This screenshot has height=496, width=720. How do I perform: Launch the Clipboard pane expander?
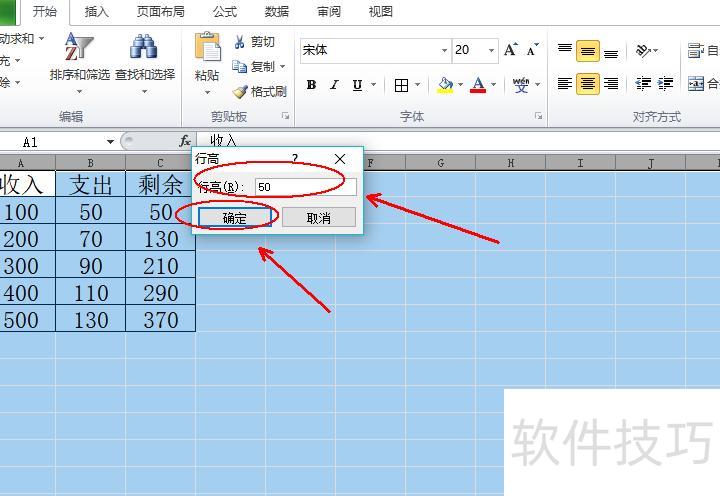pos(285,116)
